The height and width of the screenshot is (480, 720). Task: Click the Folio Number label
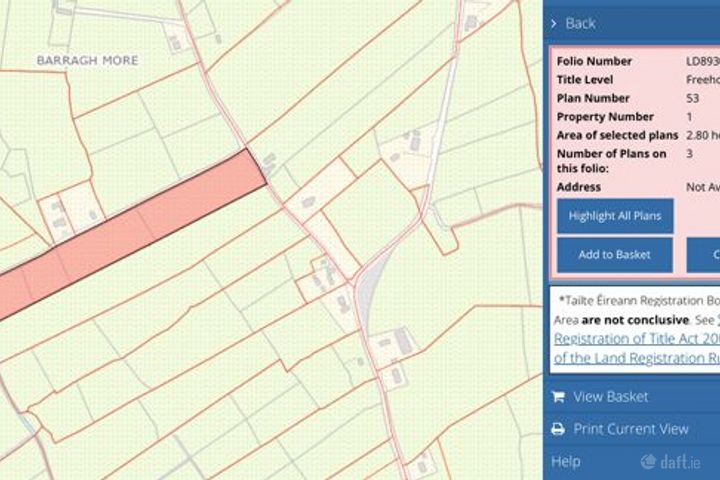point(594,61)
